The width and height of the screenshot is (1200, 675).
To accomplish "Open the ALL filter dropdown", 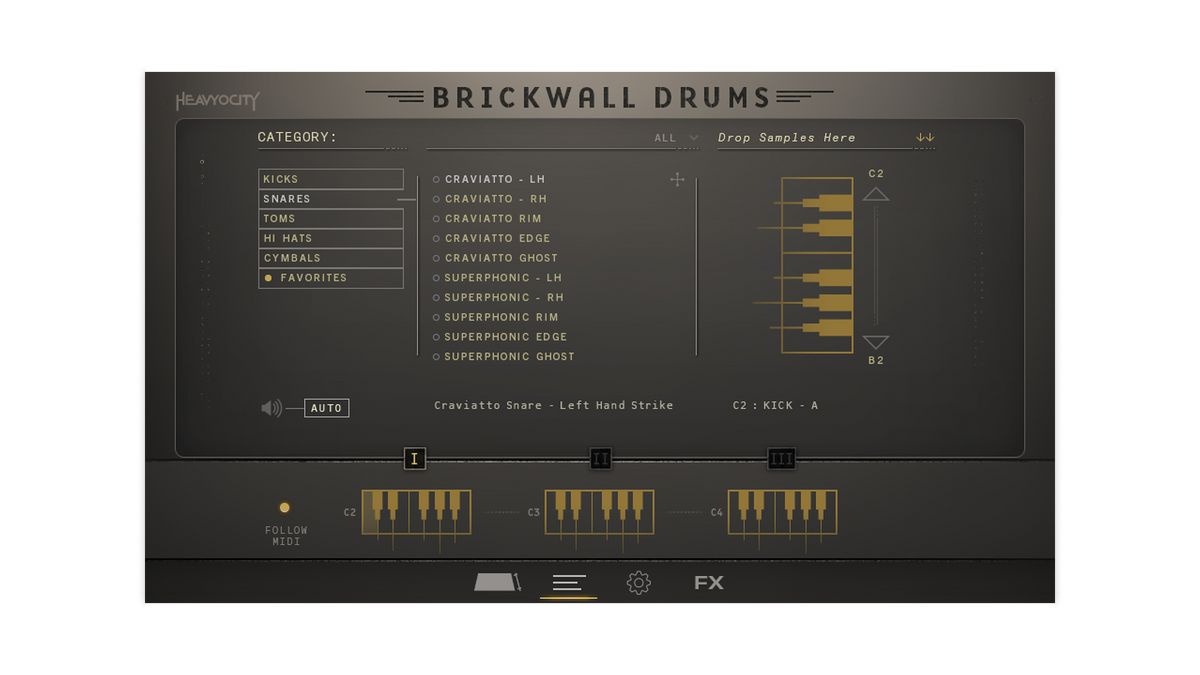I will click(677, 138).
